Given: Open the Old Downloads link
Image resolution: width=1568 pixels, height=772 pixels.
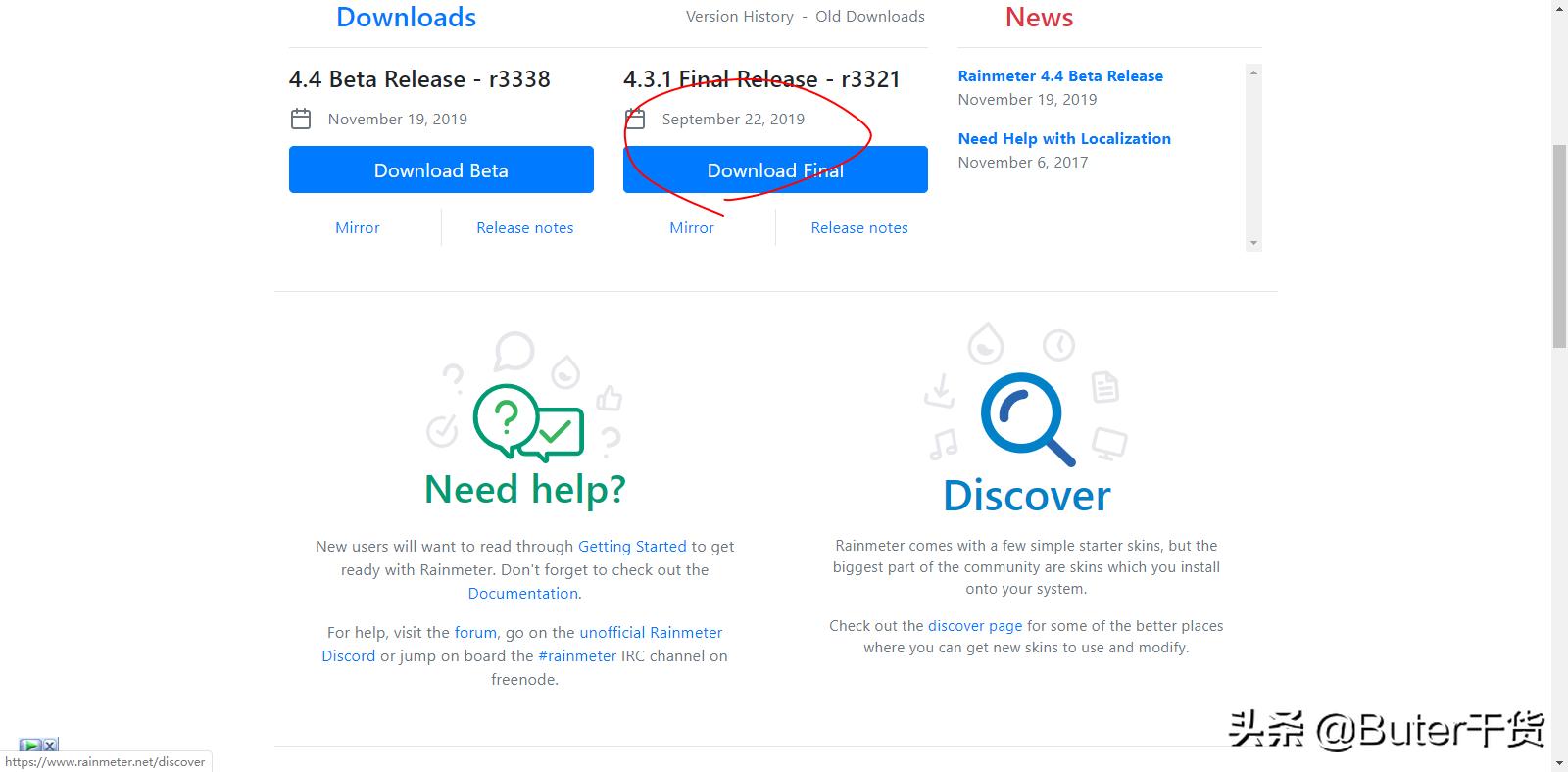Looking at the screenshot, I should 870,17.
